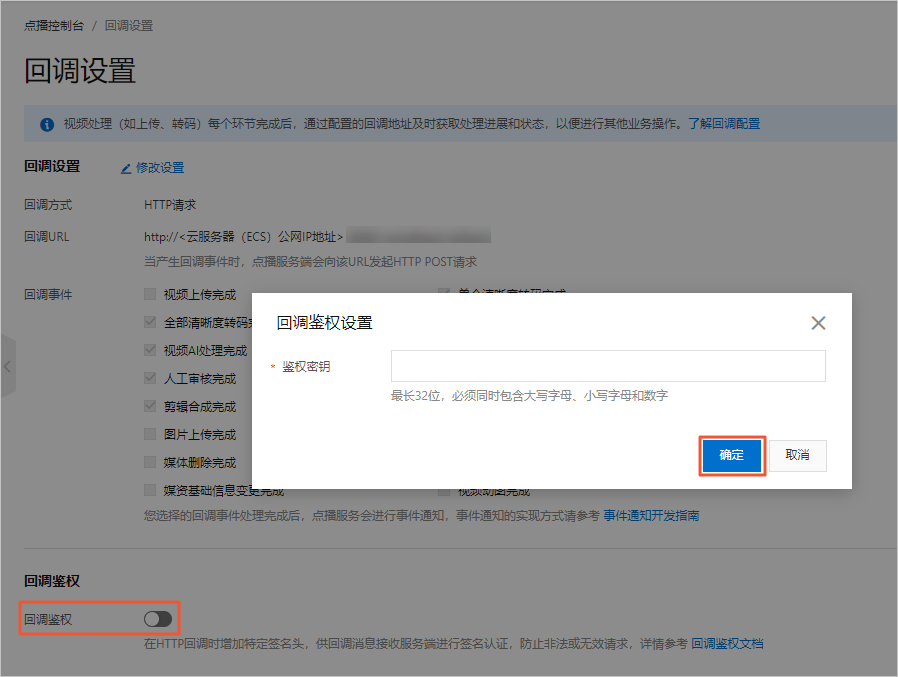Close the 回调鉴权设置 dialog
Screen dimensions: 898x677
tap(818, 323)
